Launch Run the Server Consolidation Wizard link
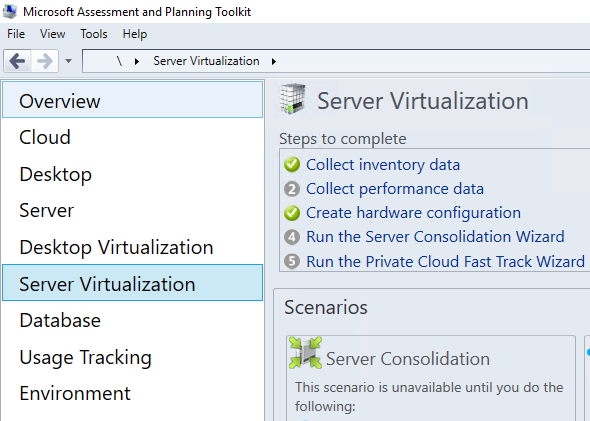 pos(435,237)
